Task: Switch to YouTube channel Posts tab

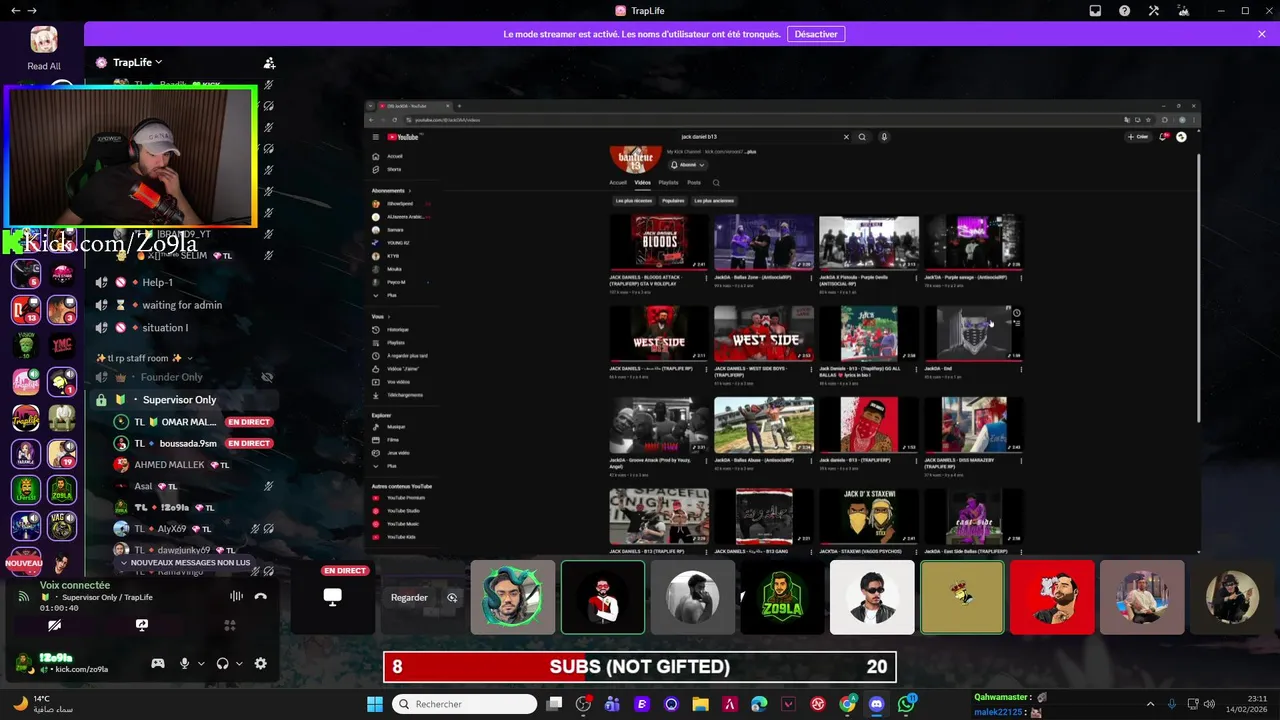Action: coord(694,183)
